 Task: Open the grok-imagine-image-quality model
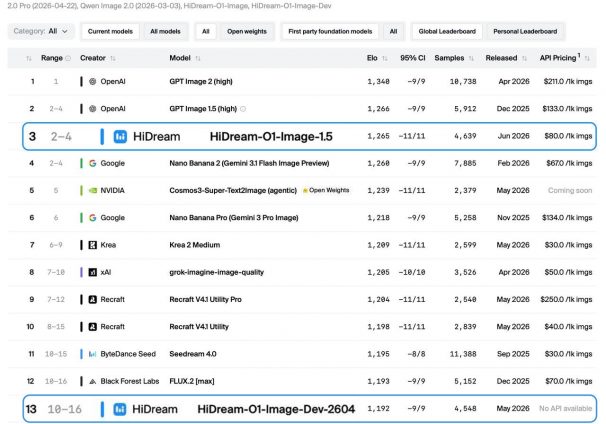click(216, 272)
